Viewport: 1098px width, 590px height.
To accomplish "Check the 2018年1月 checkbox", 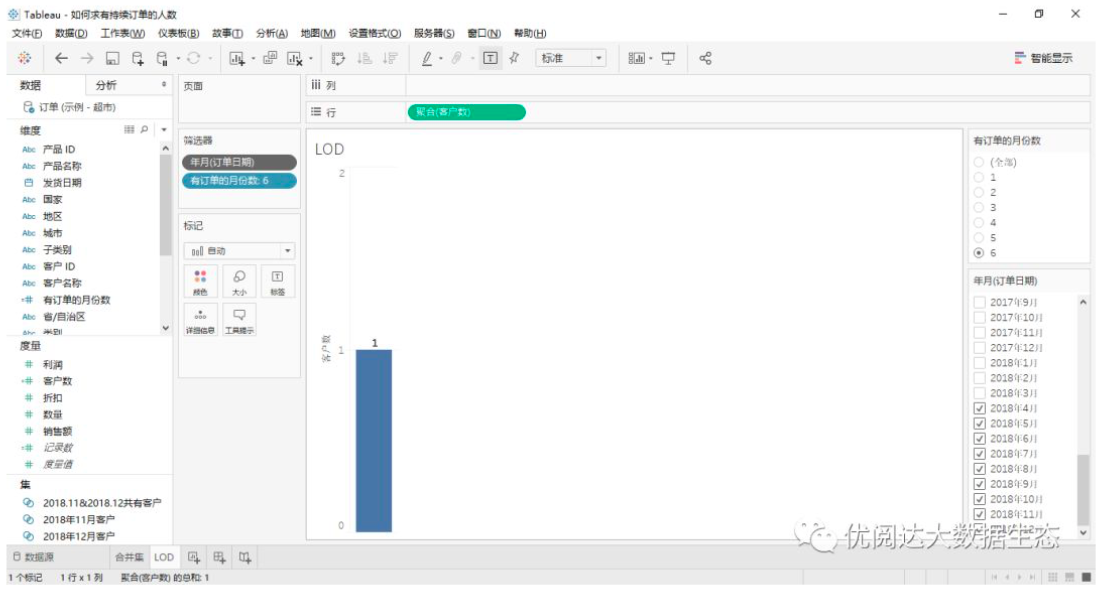I will pyautogui.click(x=980, y=363).
